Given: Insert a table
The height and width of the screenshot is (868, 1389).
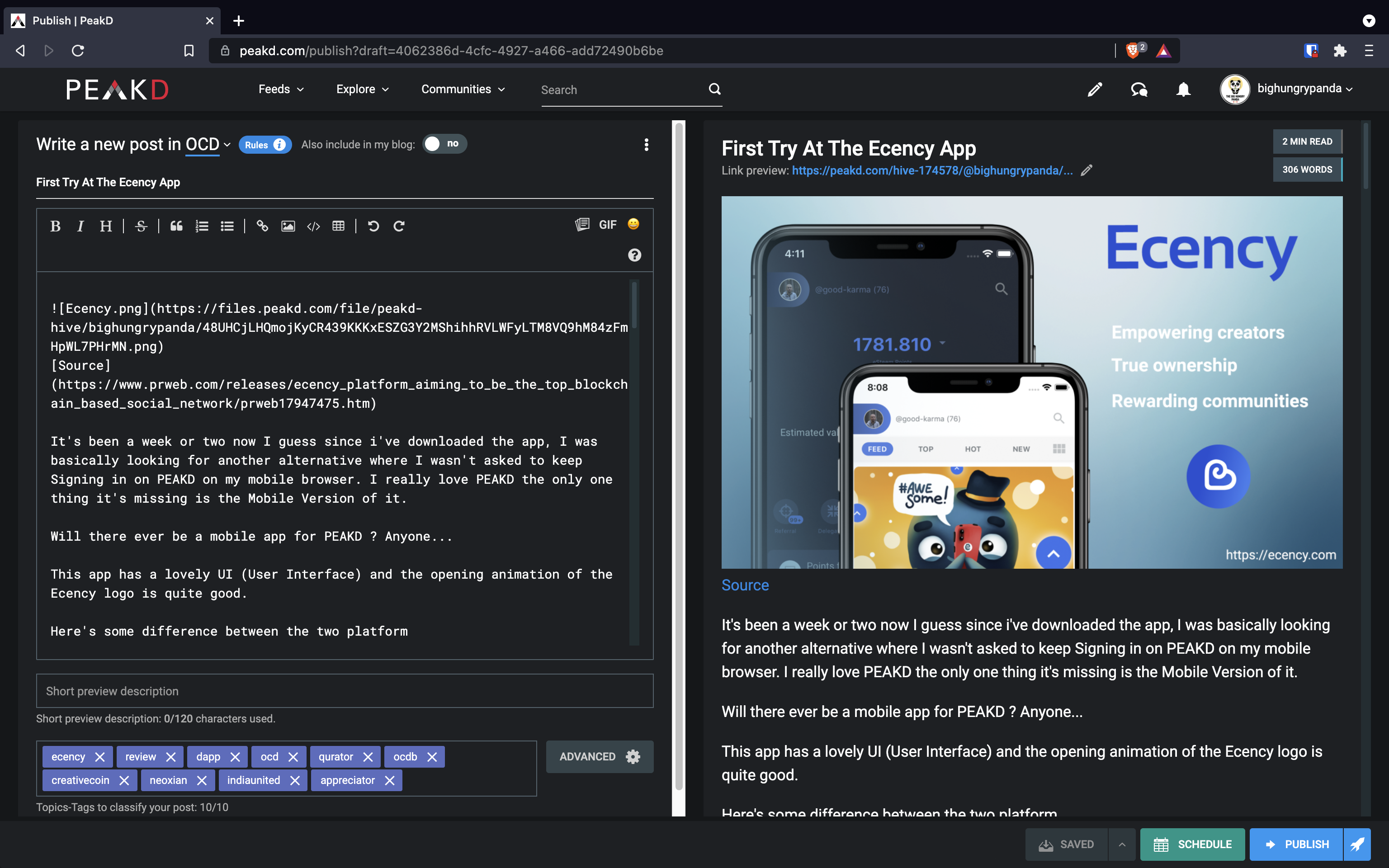Looking at the screenshot, I should [x=339, y=226].
